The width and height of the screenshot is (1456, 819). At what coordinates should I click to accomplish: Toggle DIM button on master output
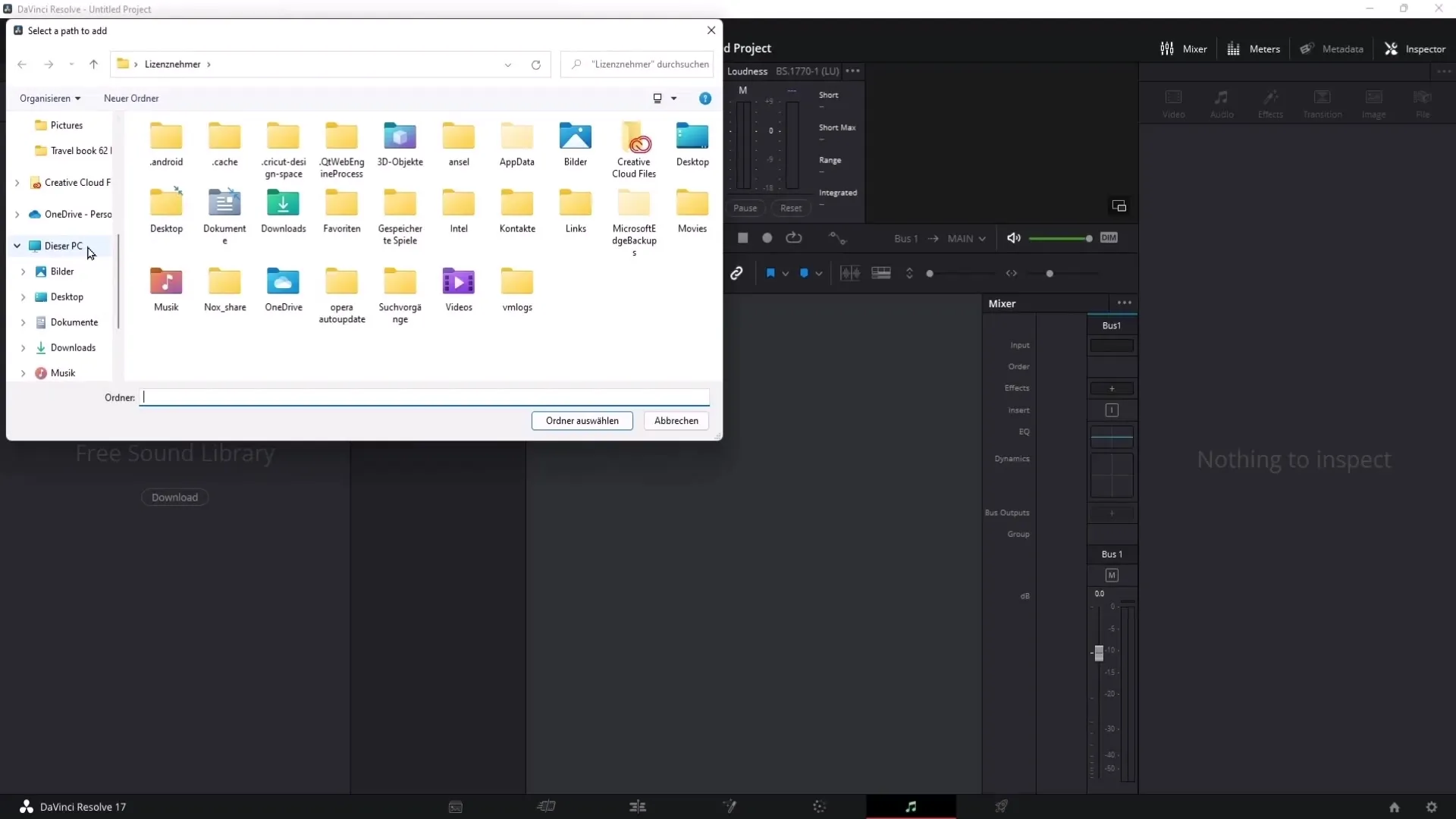(x=1108, y=237)
